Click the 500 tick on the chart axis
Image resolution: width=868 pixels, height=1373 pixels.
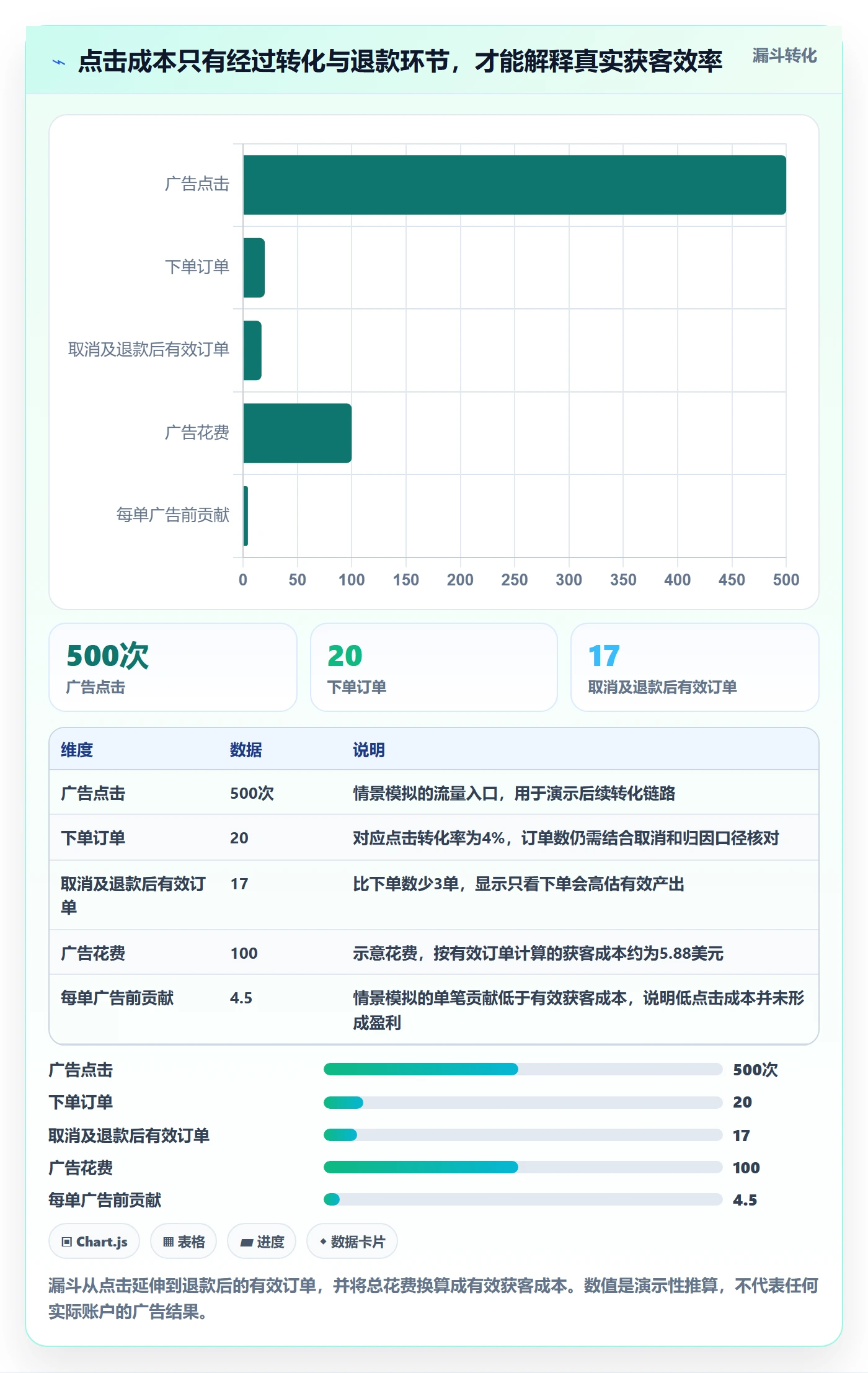(786, 580)
